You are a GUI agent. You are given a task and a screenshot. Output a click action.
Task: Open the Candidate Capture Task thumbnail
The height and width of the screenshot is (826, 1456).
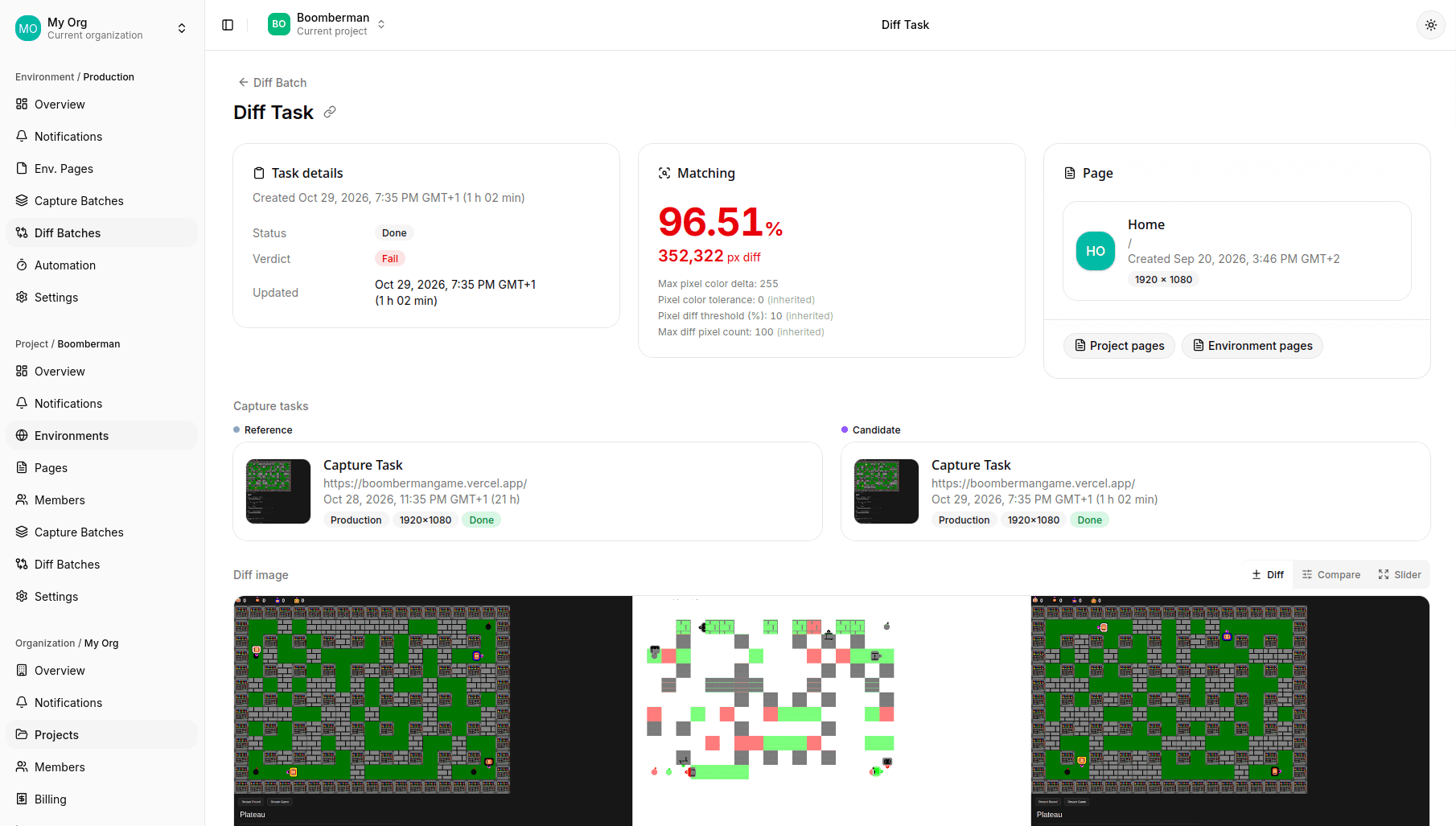tap(886, 491)
